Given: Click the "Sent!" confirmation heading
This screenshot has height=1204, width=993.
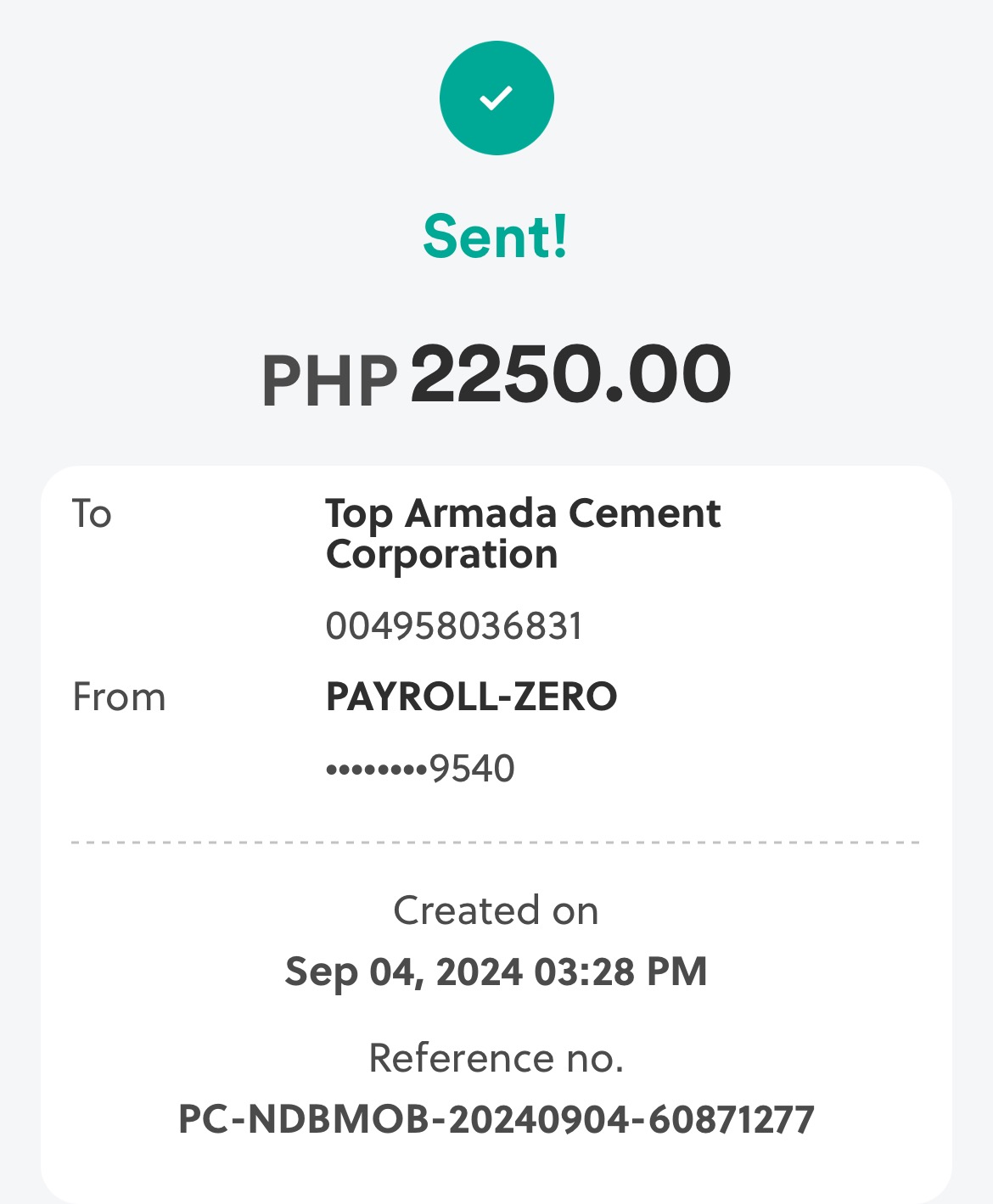Looking at the screenshot, I should tap(496, 237).
